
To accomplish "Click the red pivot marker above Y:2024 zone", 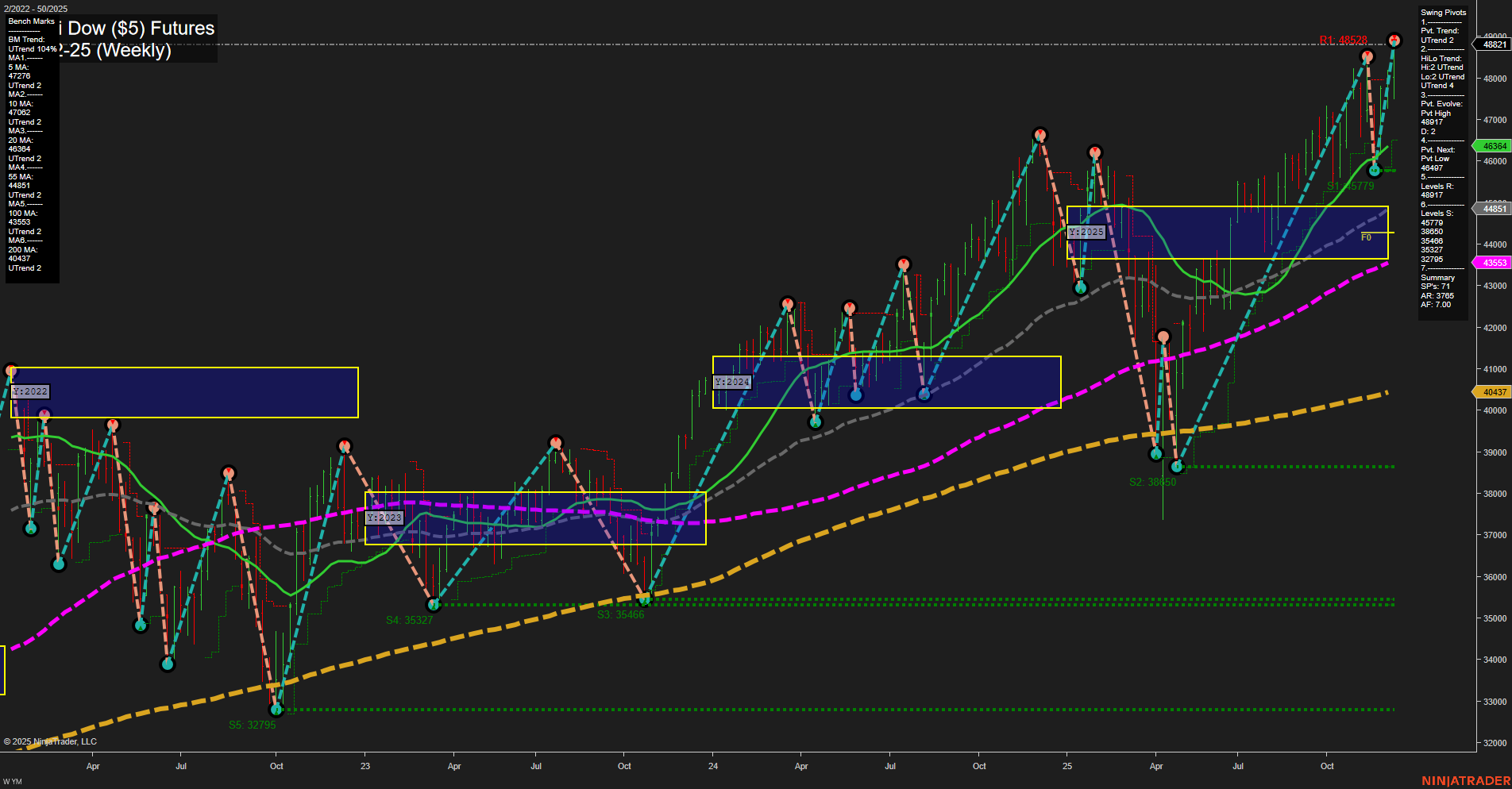I will pyautogui.click(x=788, y=302).
